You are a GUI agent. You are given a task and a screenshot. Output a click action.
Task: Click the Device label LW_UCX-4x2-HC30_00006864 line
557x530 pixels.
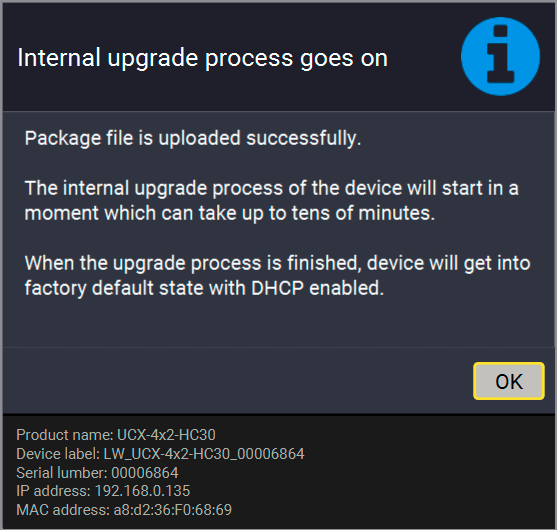click(x=160, y=454)
